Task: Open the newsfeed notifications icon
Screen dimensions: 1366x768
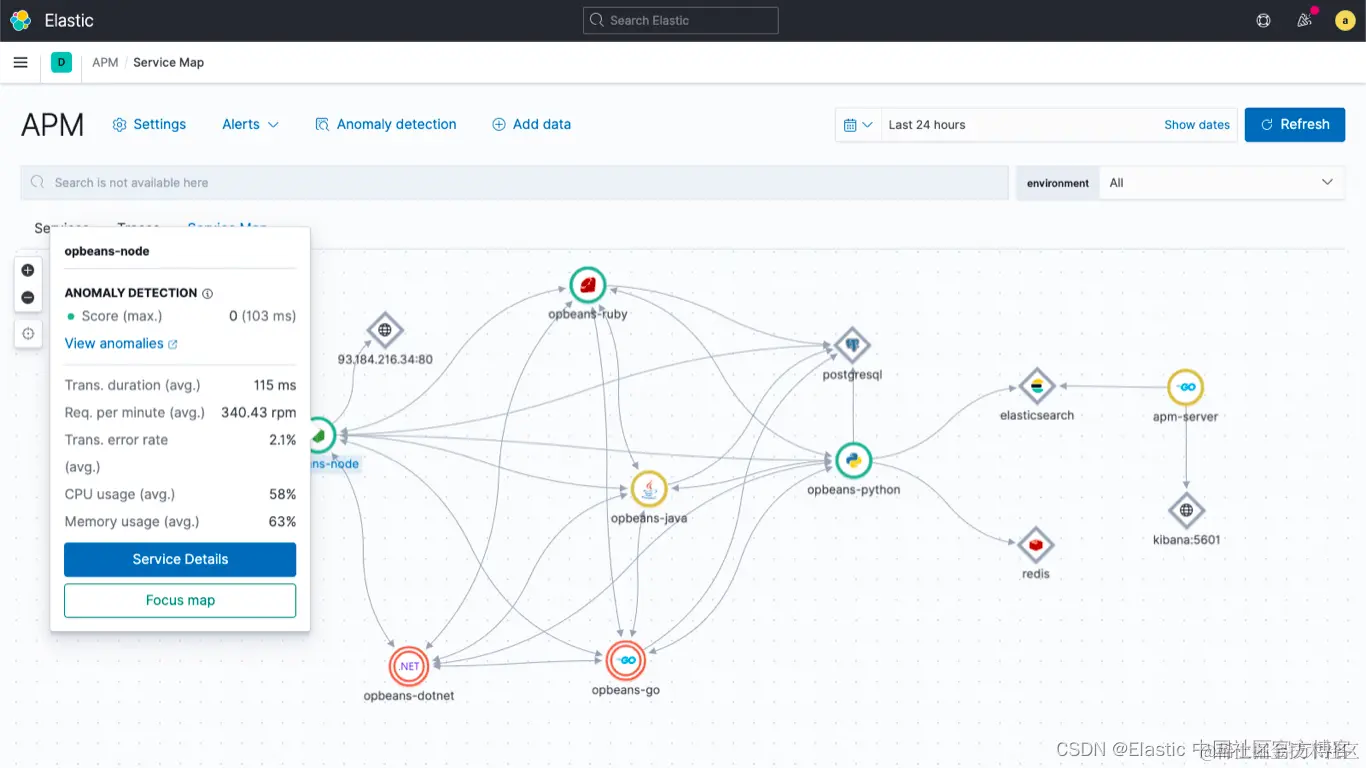Action: pos(1304,20)
